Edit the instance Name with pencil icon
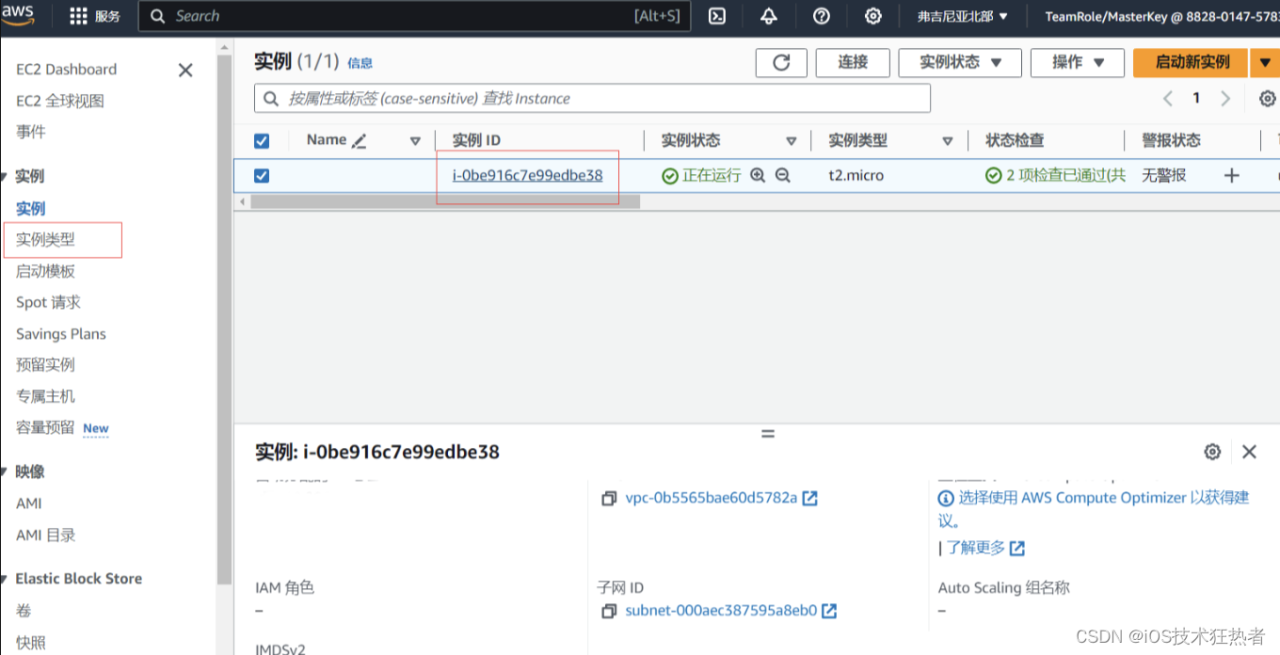The image size is (1280, 655). tap(359, 140)
